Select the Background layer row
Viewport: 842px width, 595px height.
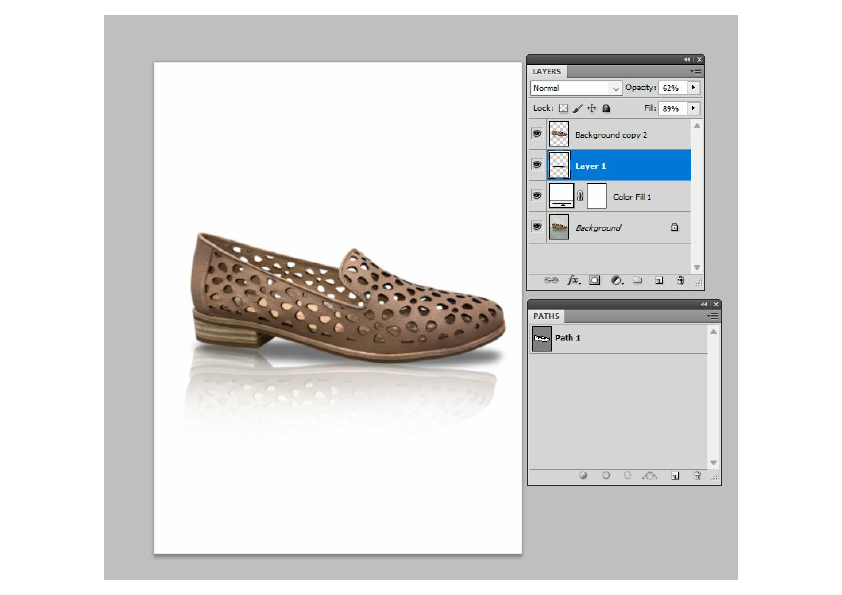coord(598,228)
